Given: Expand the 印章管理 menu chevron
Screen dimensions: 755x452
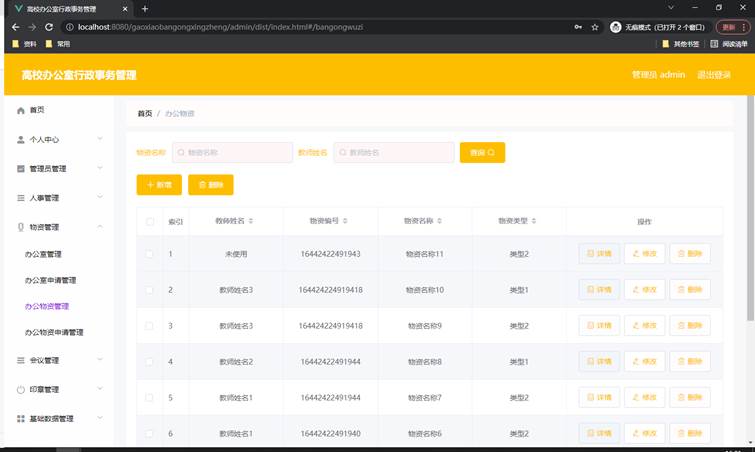Looking at the screenshot, I should [100, 388].
